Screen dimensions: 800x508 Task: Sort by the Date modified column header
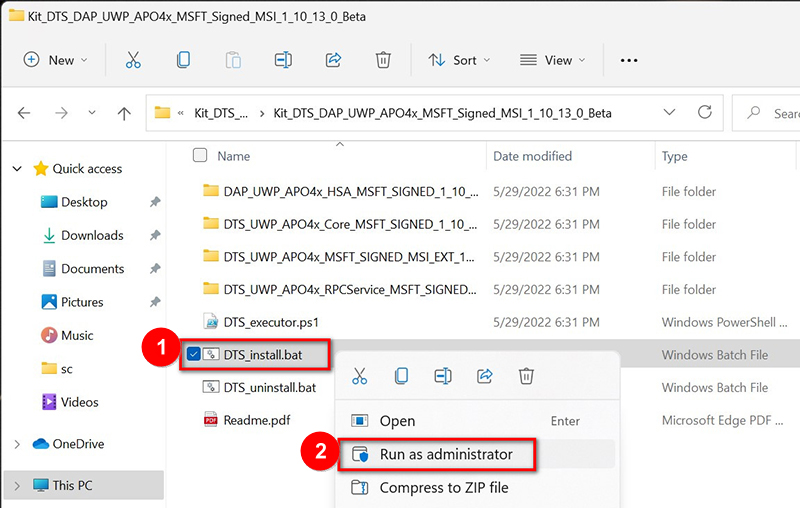(532, 156)
